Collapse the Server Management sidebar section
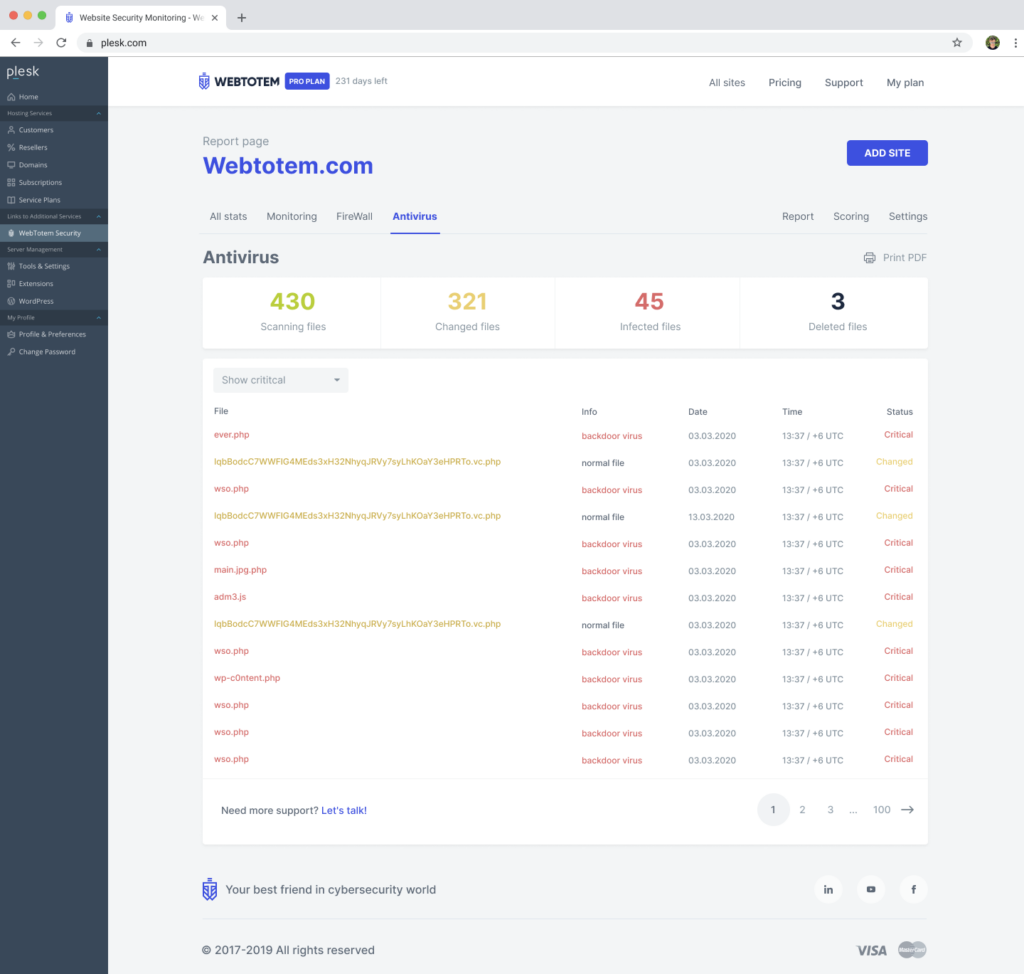 point(98,250)
